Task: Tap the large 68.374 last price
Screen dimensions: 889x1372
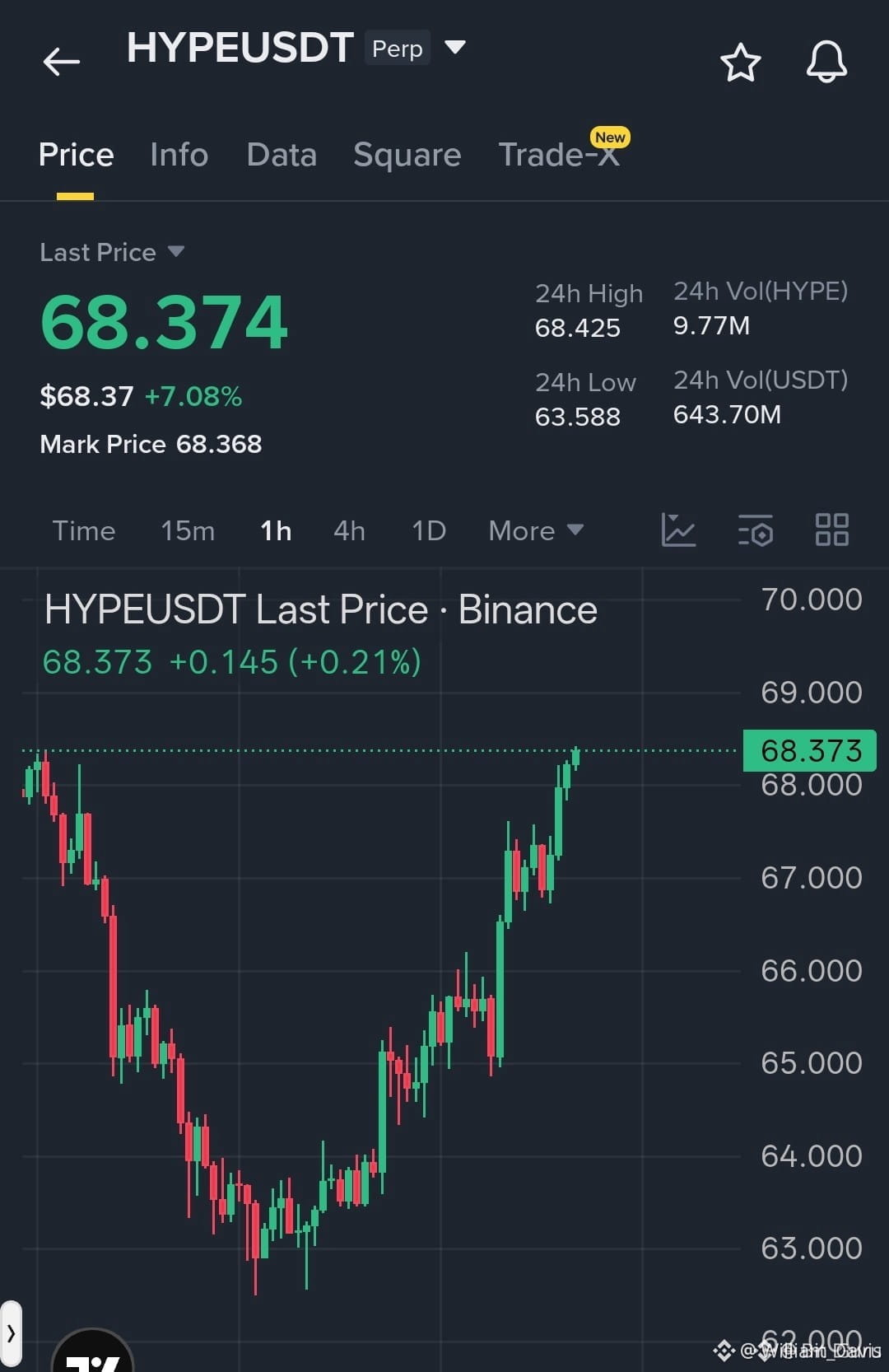Action: [x=165, y=322]
